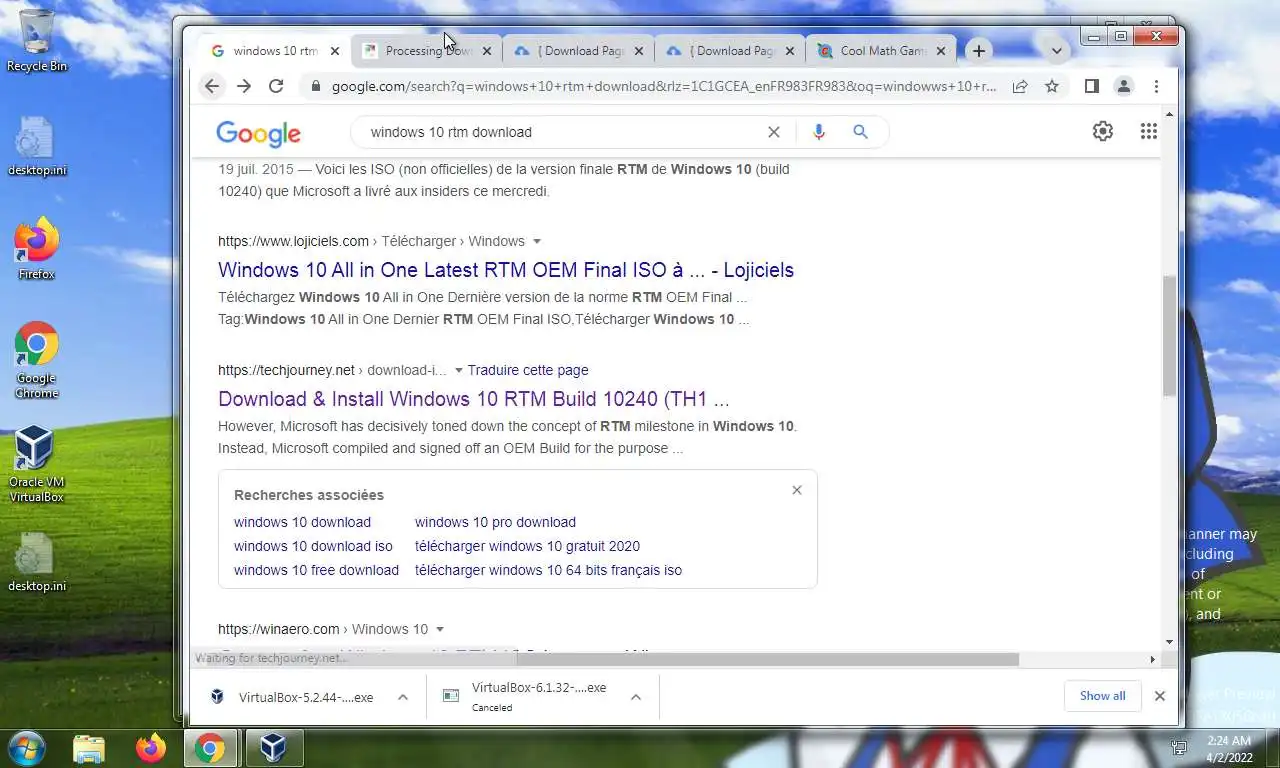
Task: Select the Firefox desktop shortcut
Action: tap(36, 248)
